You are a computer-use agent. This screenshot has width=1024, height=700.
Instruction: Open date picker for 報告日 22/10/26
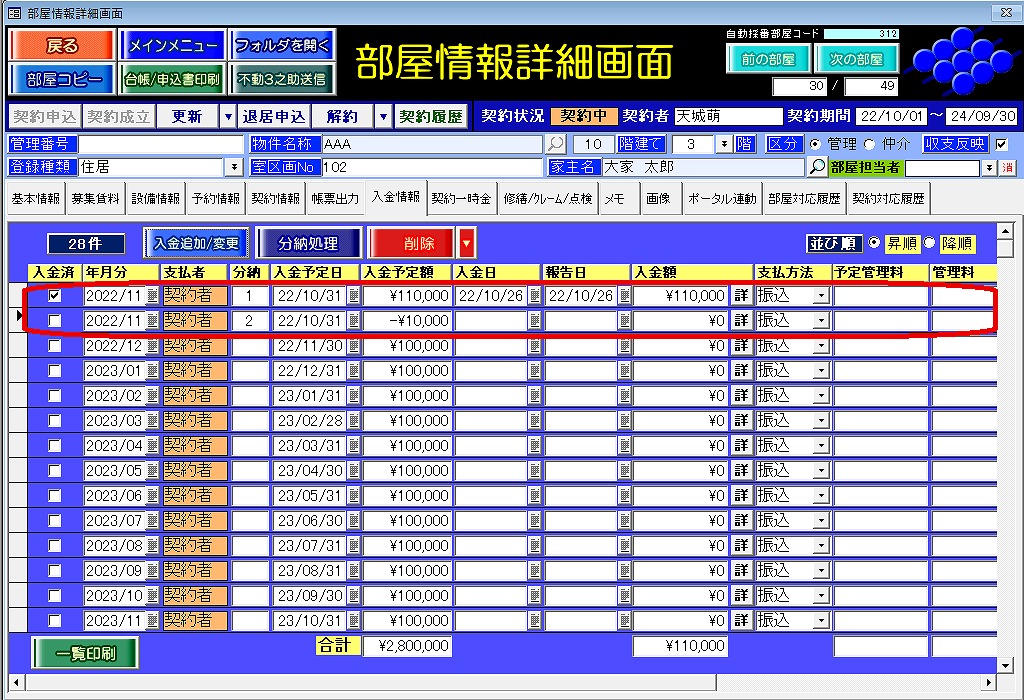624,296
